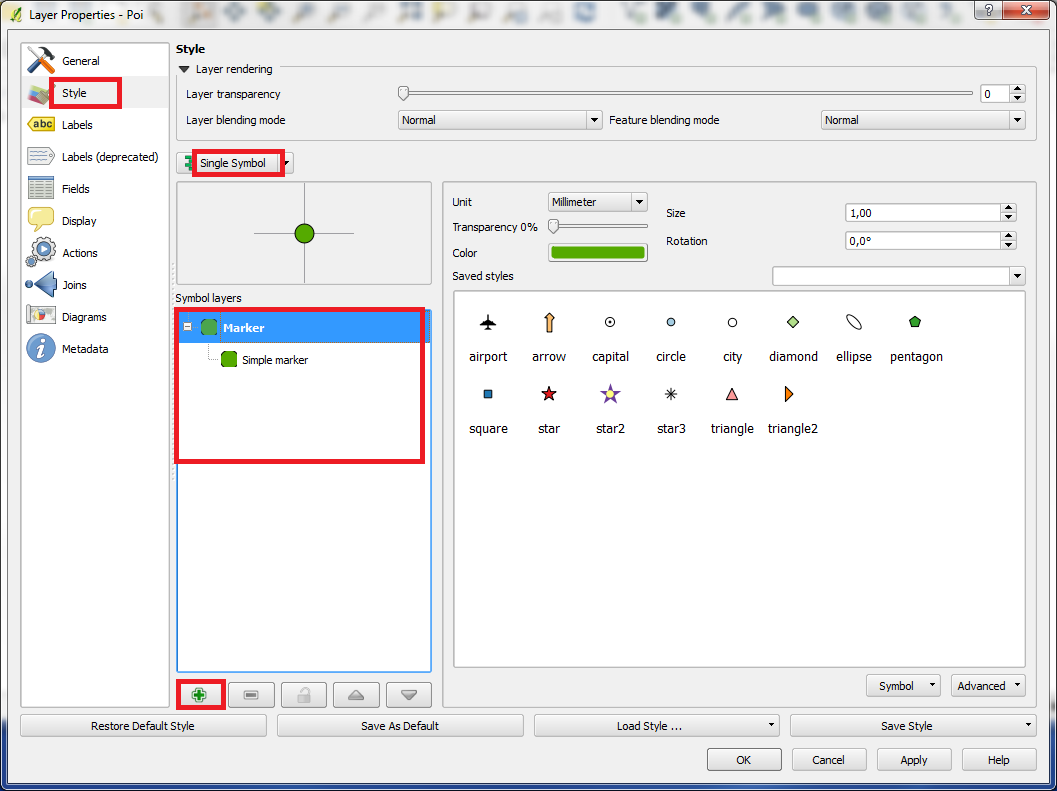The height and width of the screenshot is (791, 1057).
Task: Pick the ellipse marker symbol
Action: (854, 322)
